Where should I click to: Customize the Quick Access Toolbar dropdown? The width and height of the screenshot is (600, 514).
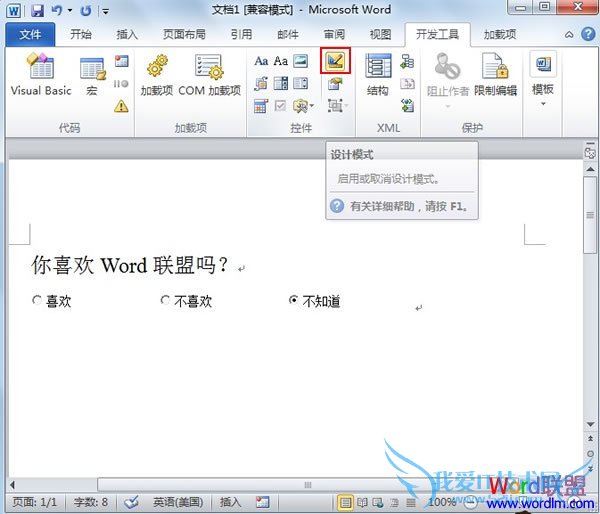click(105, 11)
